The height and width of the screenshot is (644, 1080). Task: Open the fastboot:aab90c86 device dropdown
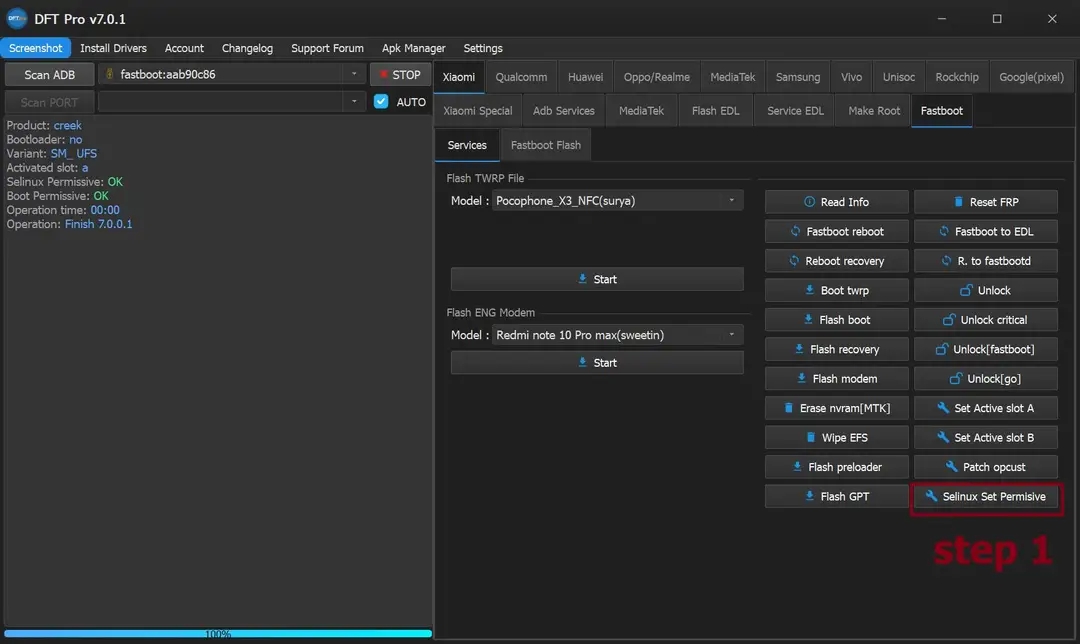(x=354, y=74)
